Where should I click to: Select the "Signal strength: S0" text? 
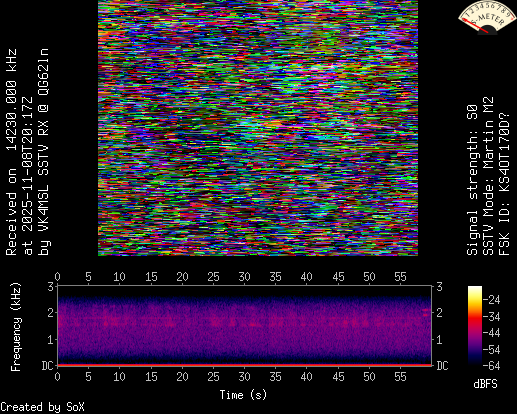(x=473, y=180)
